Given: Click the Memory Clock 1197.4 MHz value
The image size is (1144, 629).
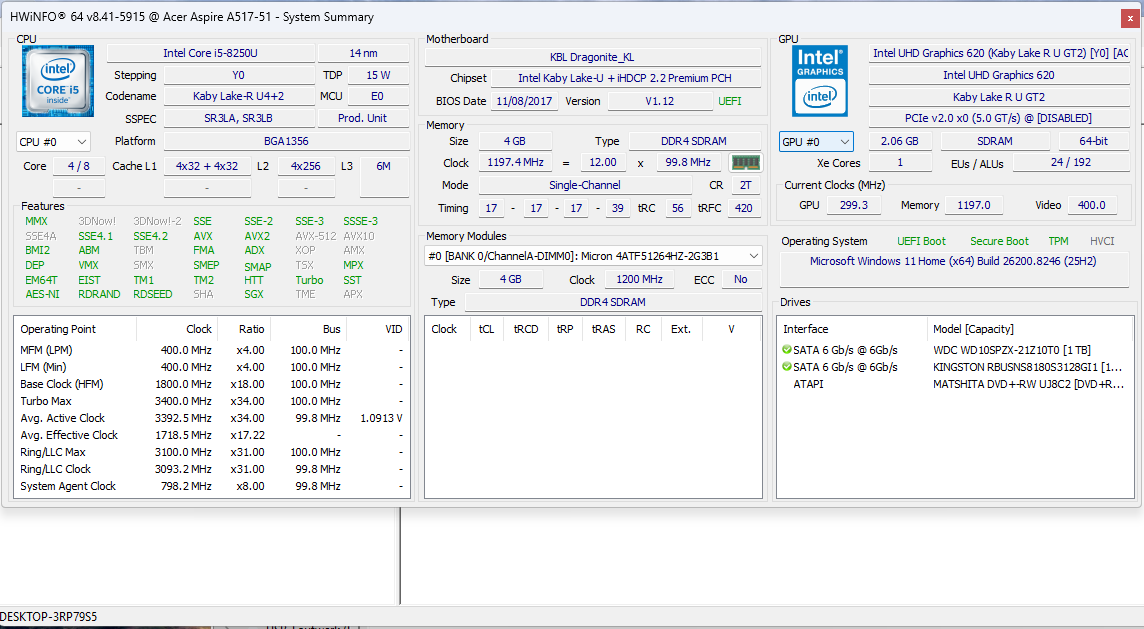Looking at the screenshot, I should click(516, 163).
